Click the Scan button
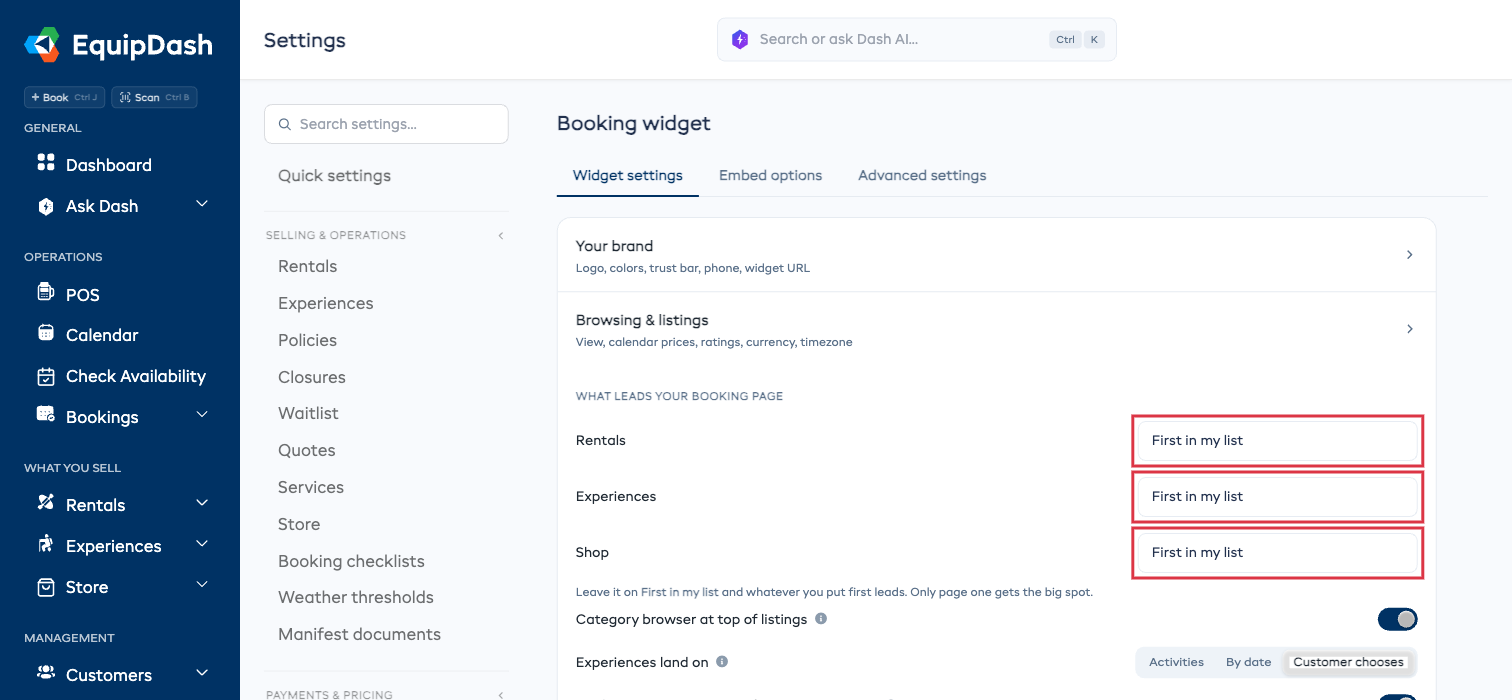 (154, 97)
